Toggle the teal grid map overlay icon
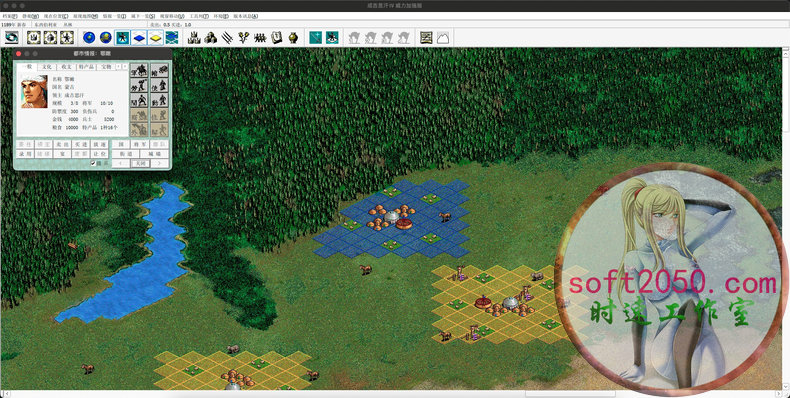 click(172, 37)
